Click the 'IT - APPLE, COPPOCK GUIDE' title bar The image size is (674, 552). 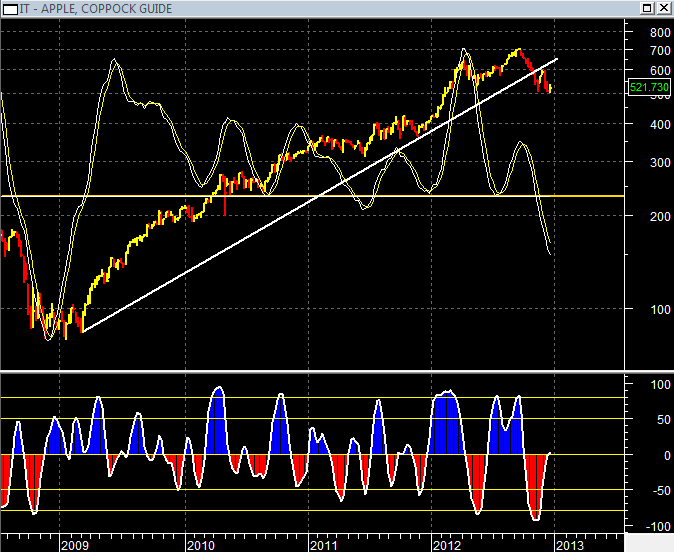300,8
